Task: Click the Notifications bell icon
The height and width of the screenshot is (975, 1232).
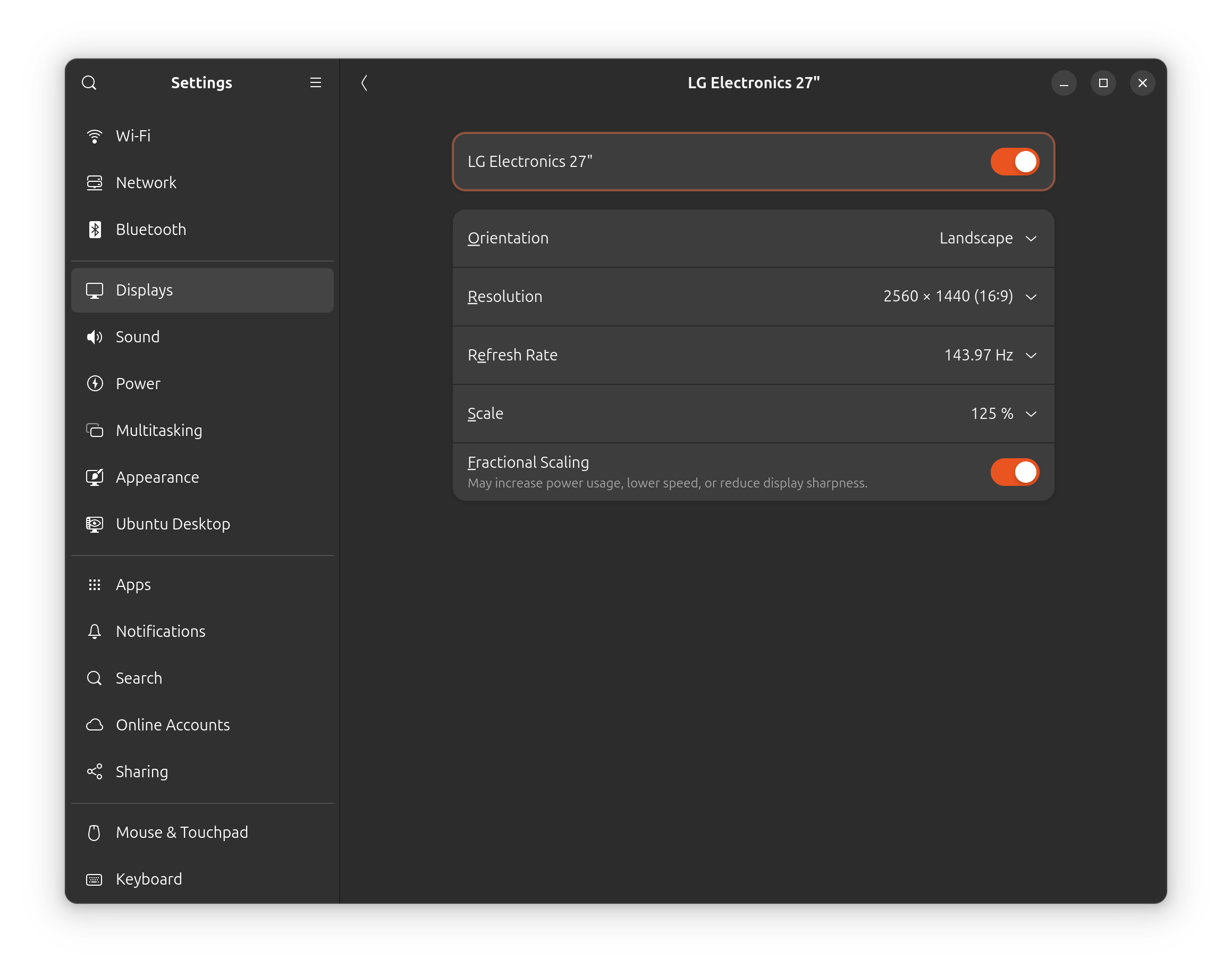Action: (x=95, y=632)
